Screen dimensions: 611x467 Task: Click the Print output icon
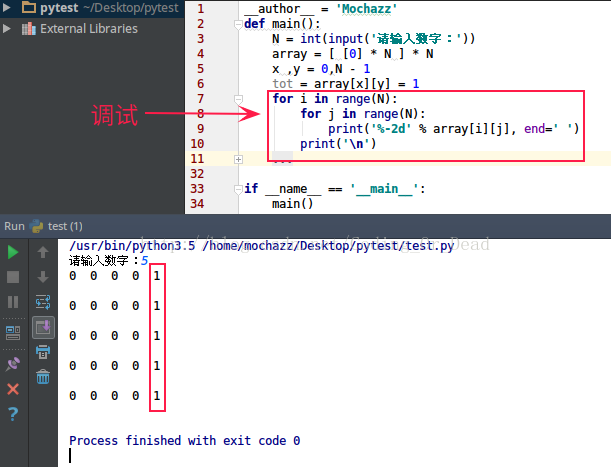click(43, 352)
